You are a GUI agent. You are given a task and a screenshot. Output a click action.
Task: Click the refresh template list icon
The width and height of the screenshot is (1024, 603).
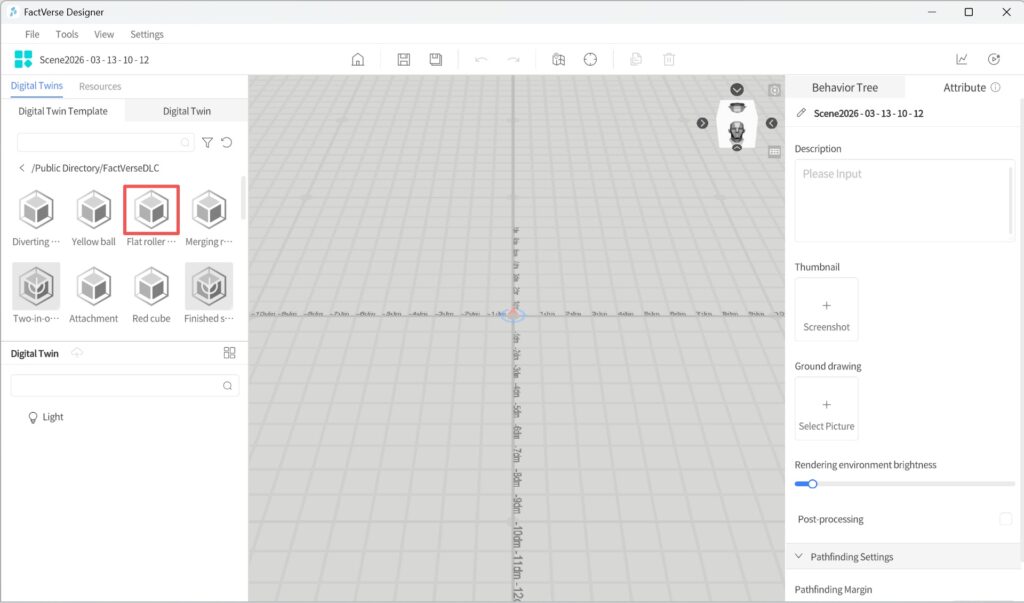(227, 143)
